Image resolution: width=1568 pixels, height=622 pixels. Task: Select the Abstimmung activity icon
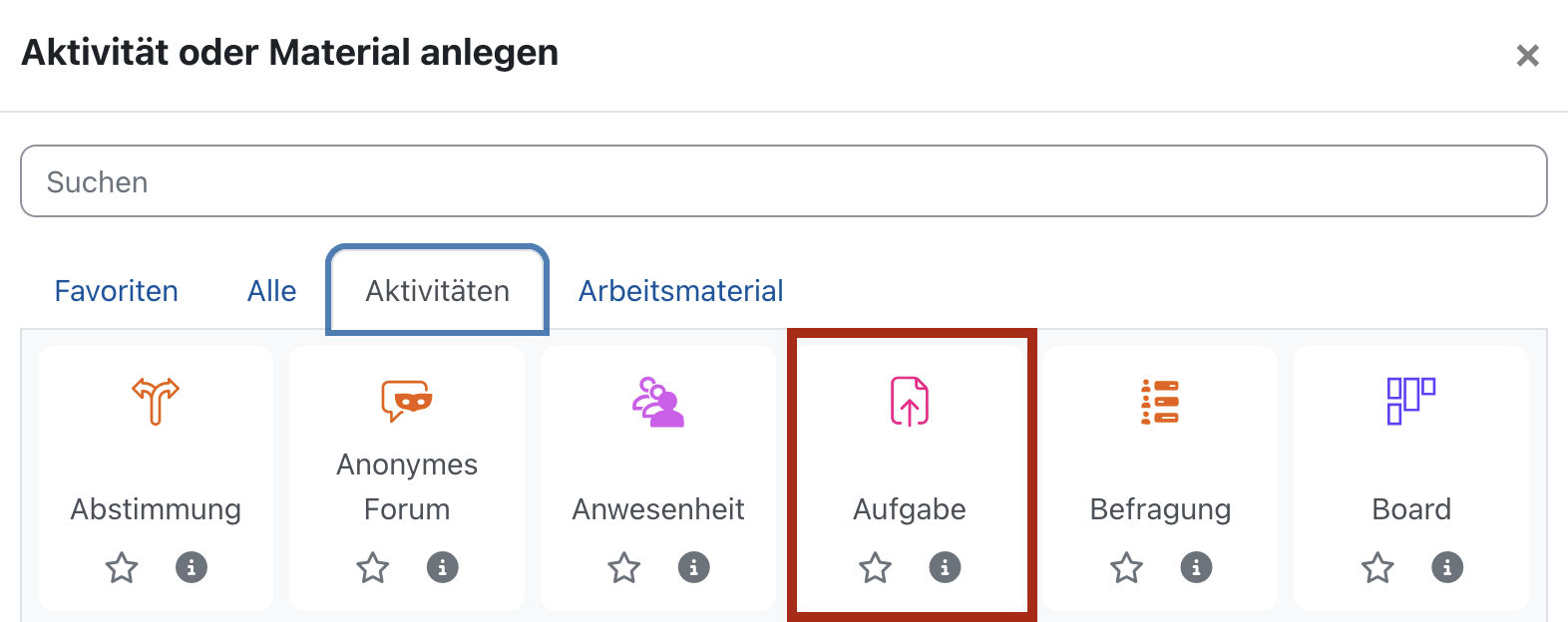pos(155,402)
